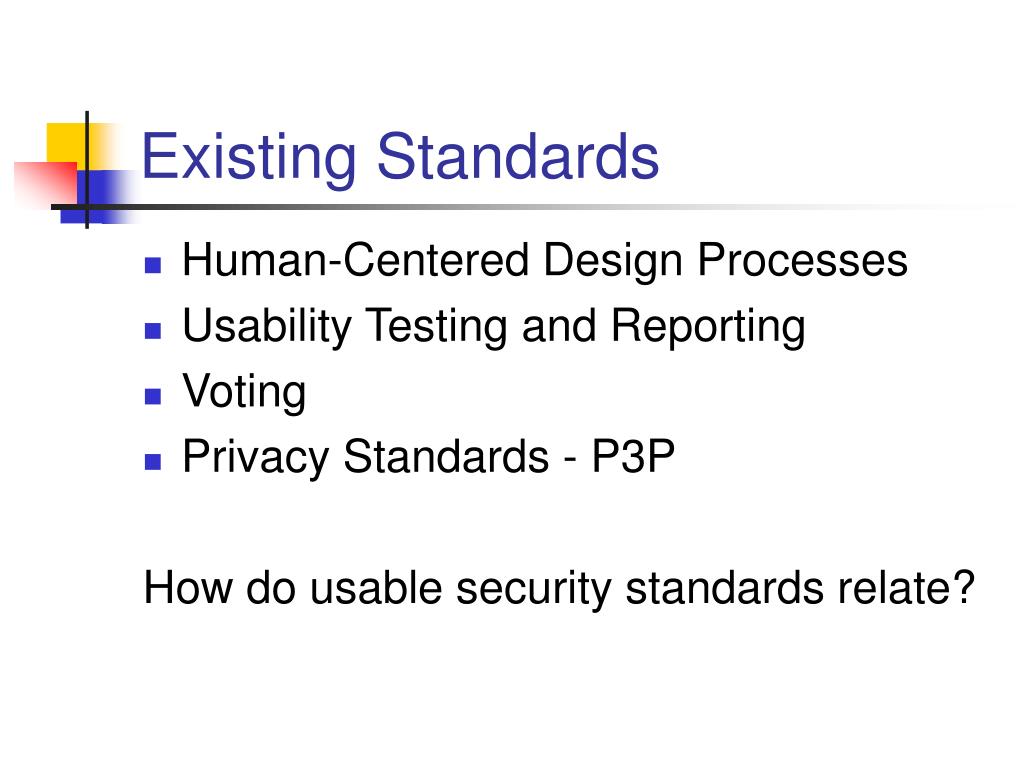The width and height of the screenshot is (1024, 768).
Task: Click the word Reporting in the second bullet
Action: coord(709,326)
